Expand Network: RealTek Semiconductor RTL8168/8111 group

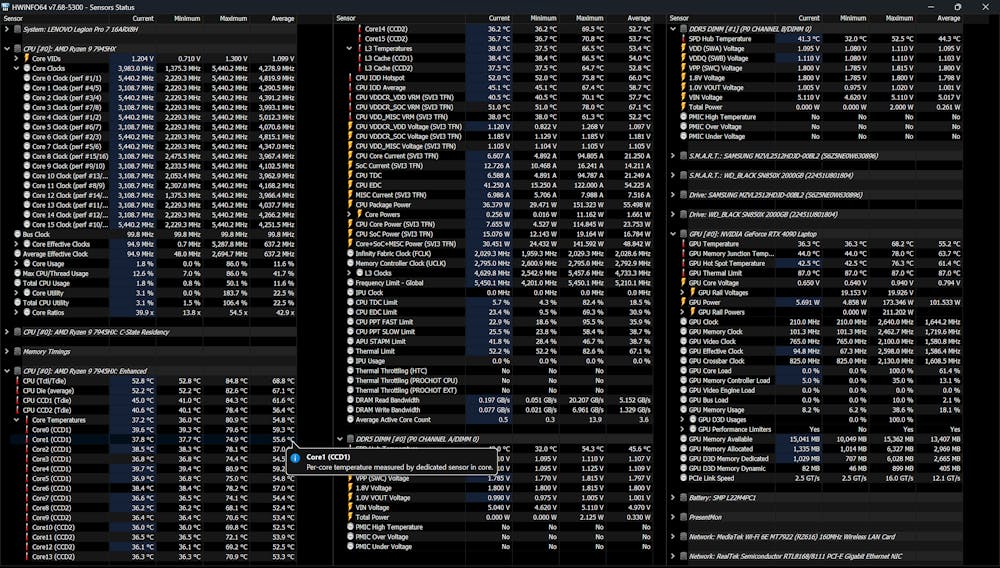pyautogui.click(x=673, y=557)
